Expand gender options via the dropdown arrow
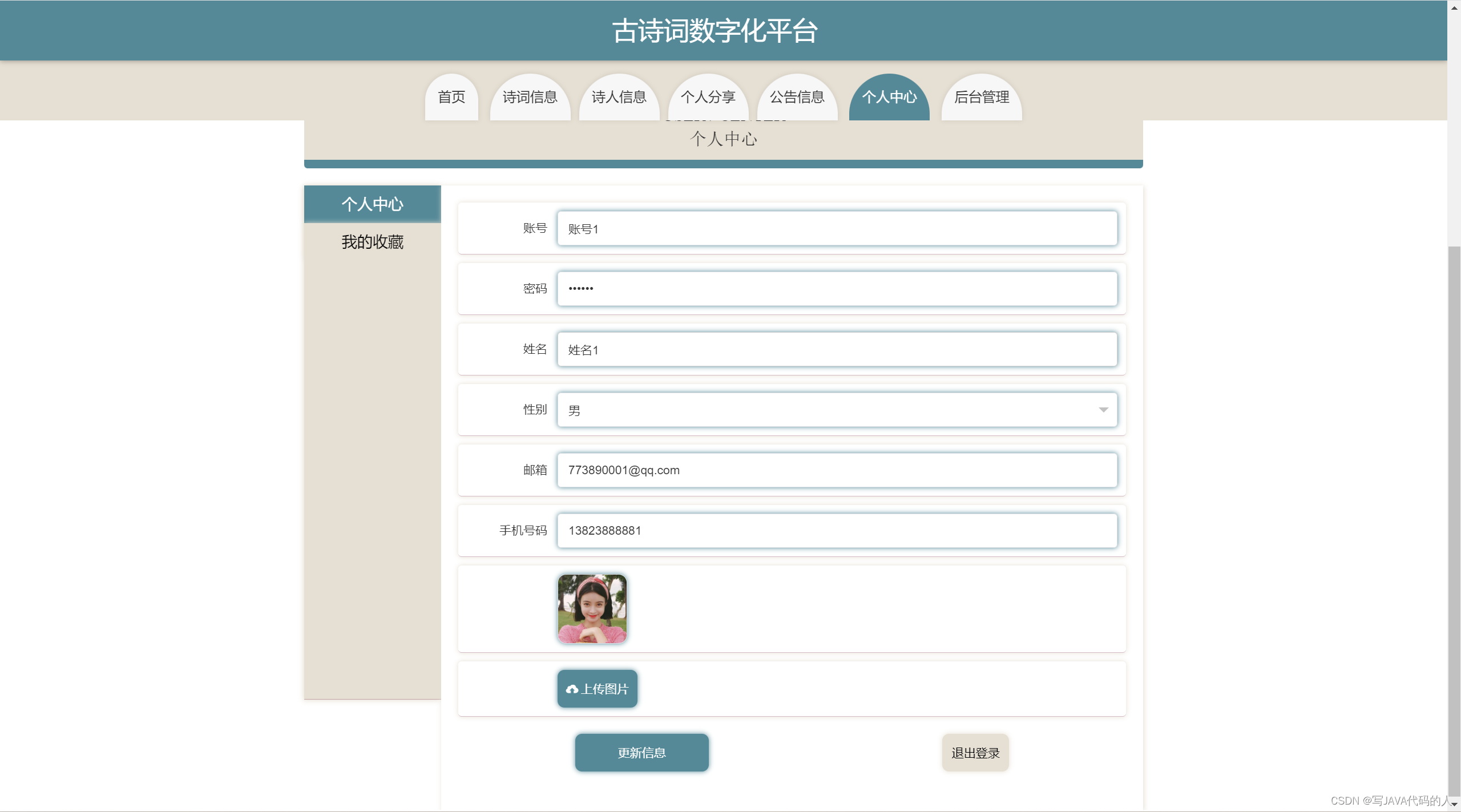This screenshot has height=812, width=1461. click(x=1103, y=409)
